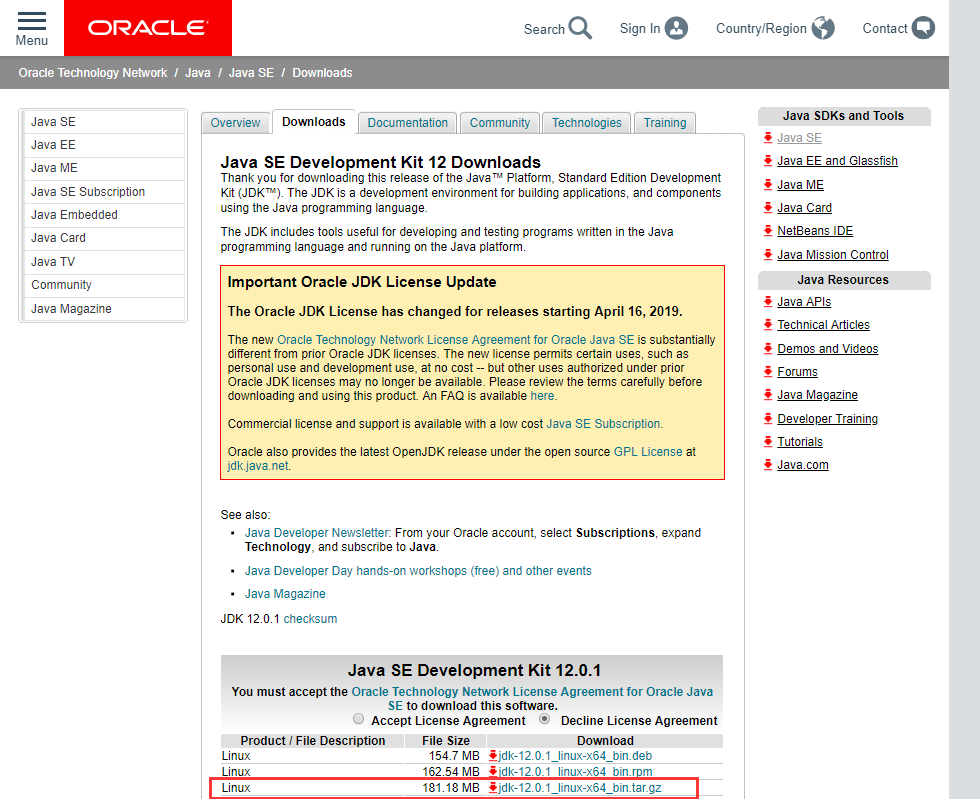This screenshot has height=799, width=980.
Task: Click the Contact chat bubble icon
Action: click(x=923, y=28)
